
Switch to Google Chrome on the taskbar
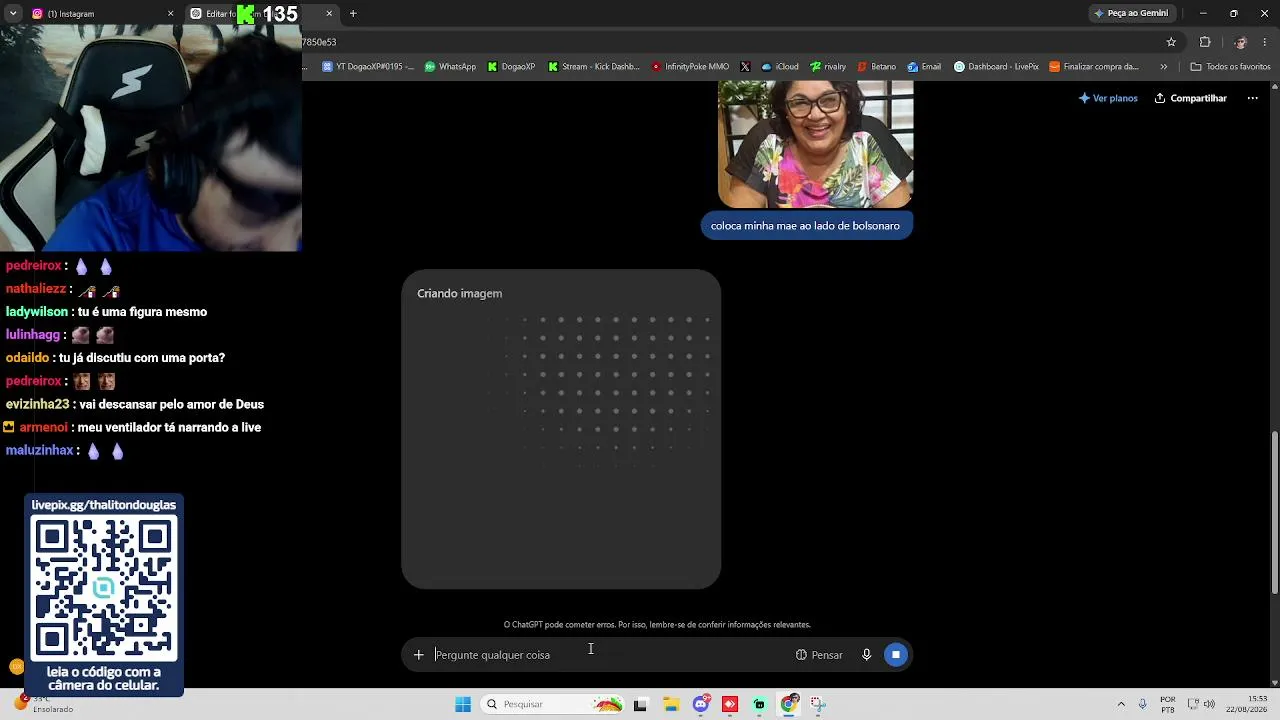point(789,704)
